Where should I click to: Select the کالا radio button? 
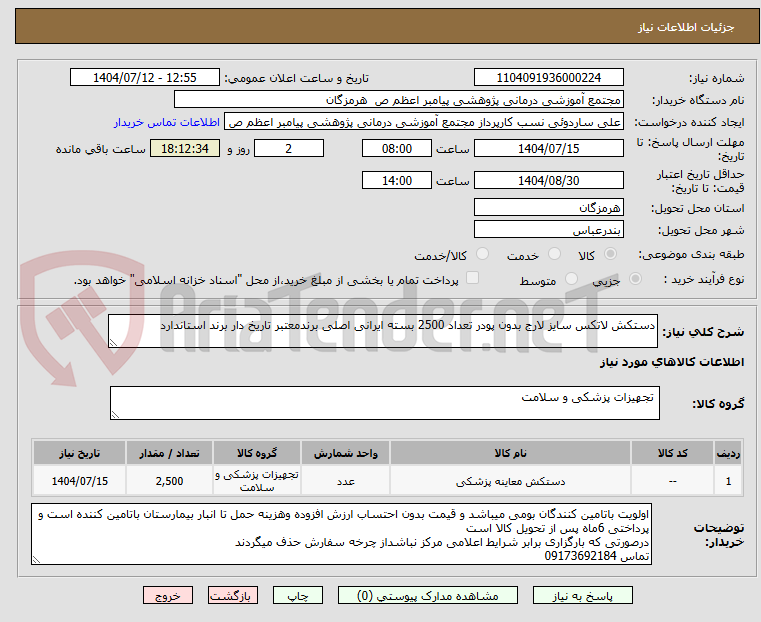(x=611, y=254)
